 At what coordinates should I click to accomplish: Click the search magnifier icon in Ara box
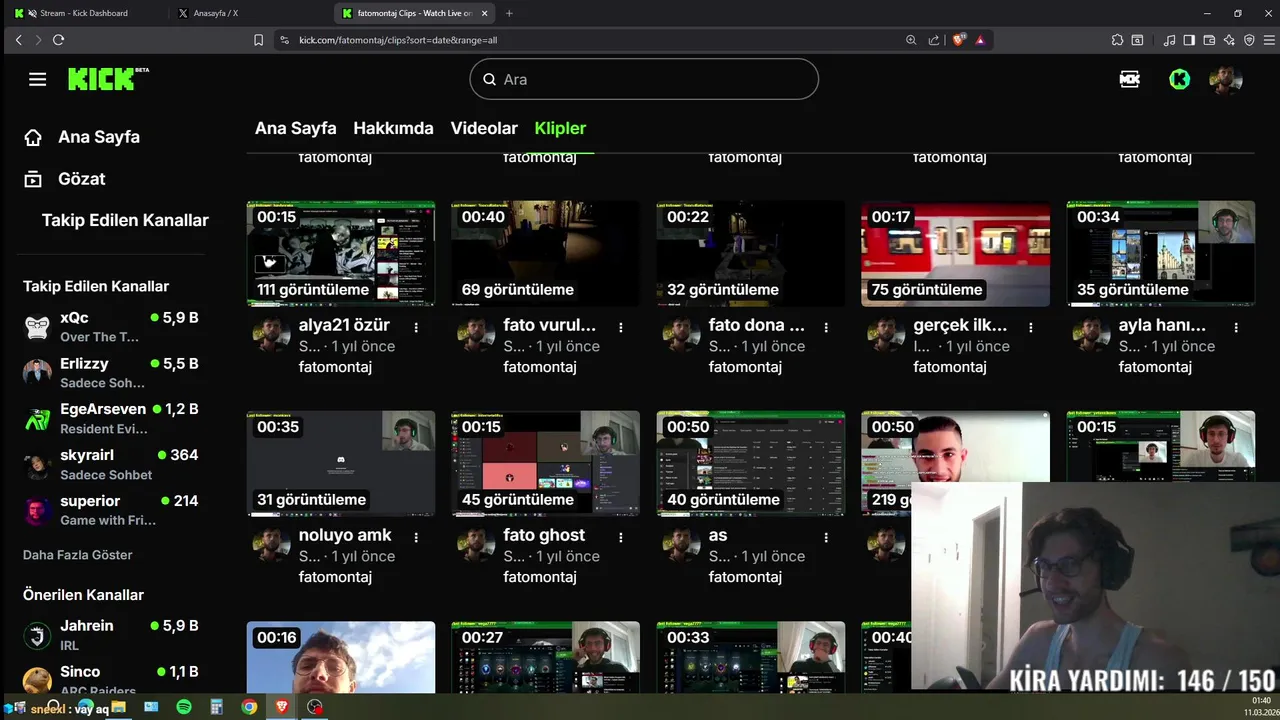click(490, 79)
